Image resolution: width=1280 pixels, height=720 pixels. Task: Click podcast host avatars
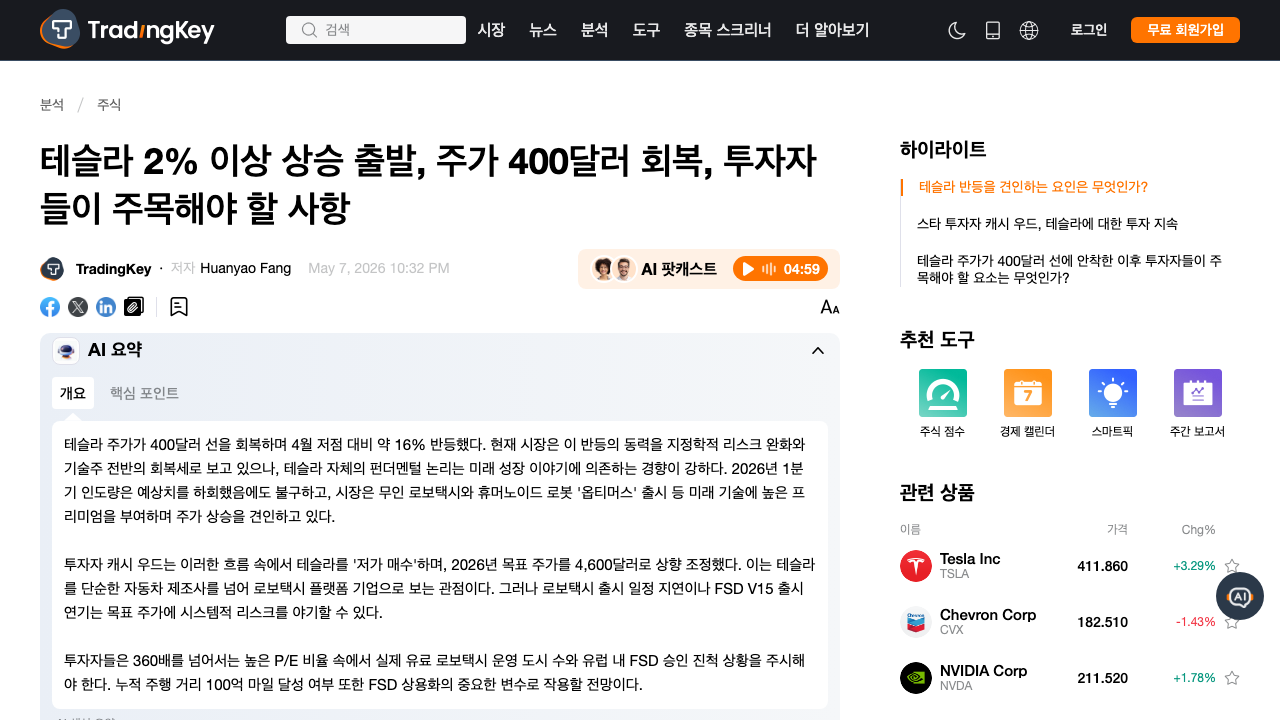613,269
